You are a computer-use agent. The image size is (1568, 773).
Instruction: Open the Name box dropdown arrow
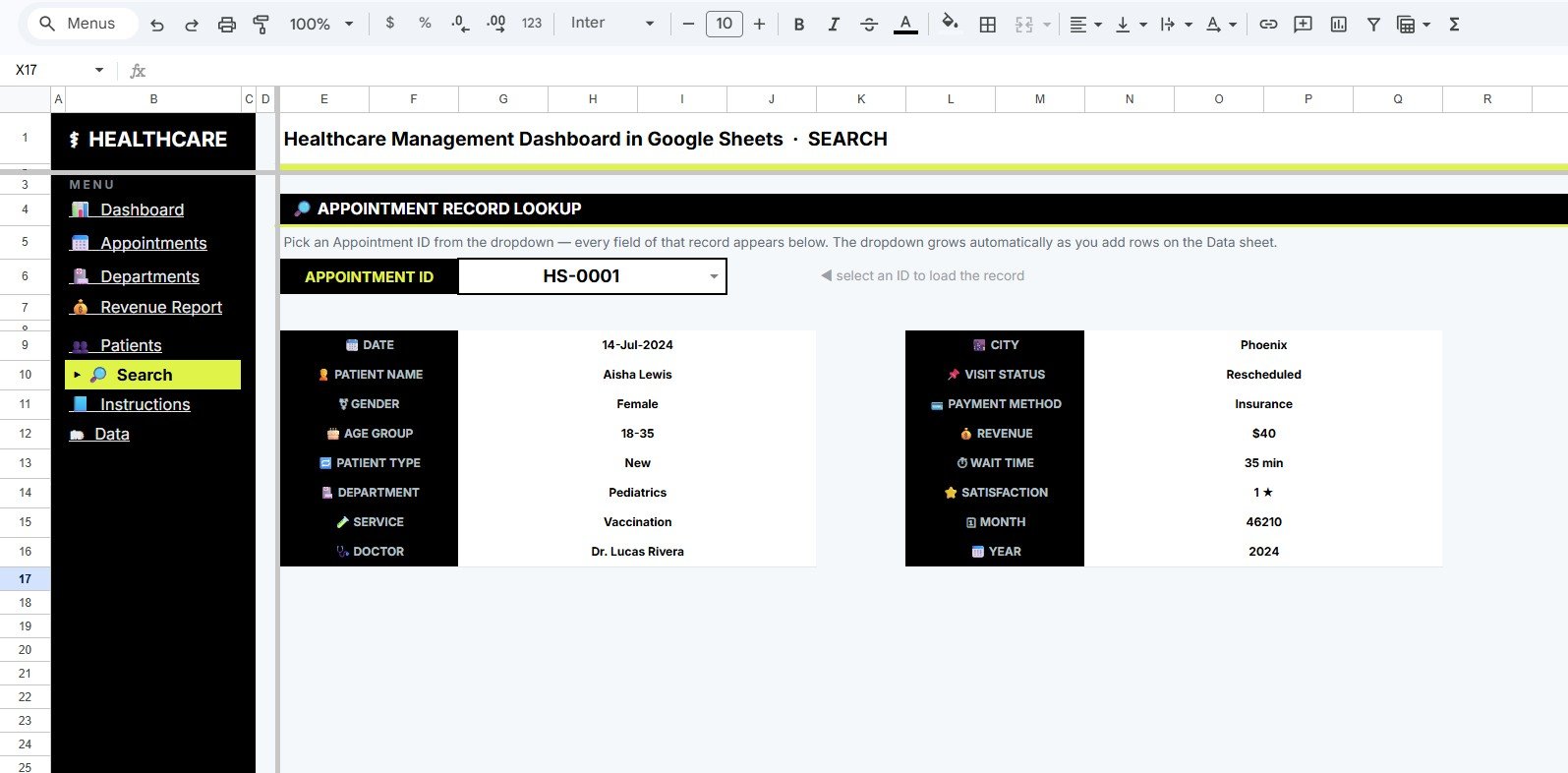(x=98, y=70)
